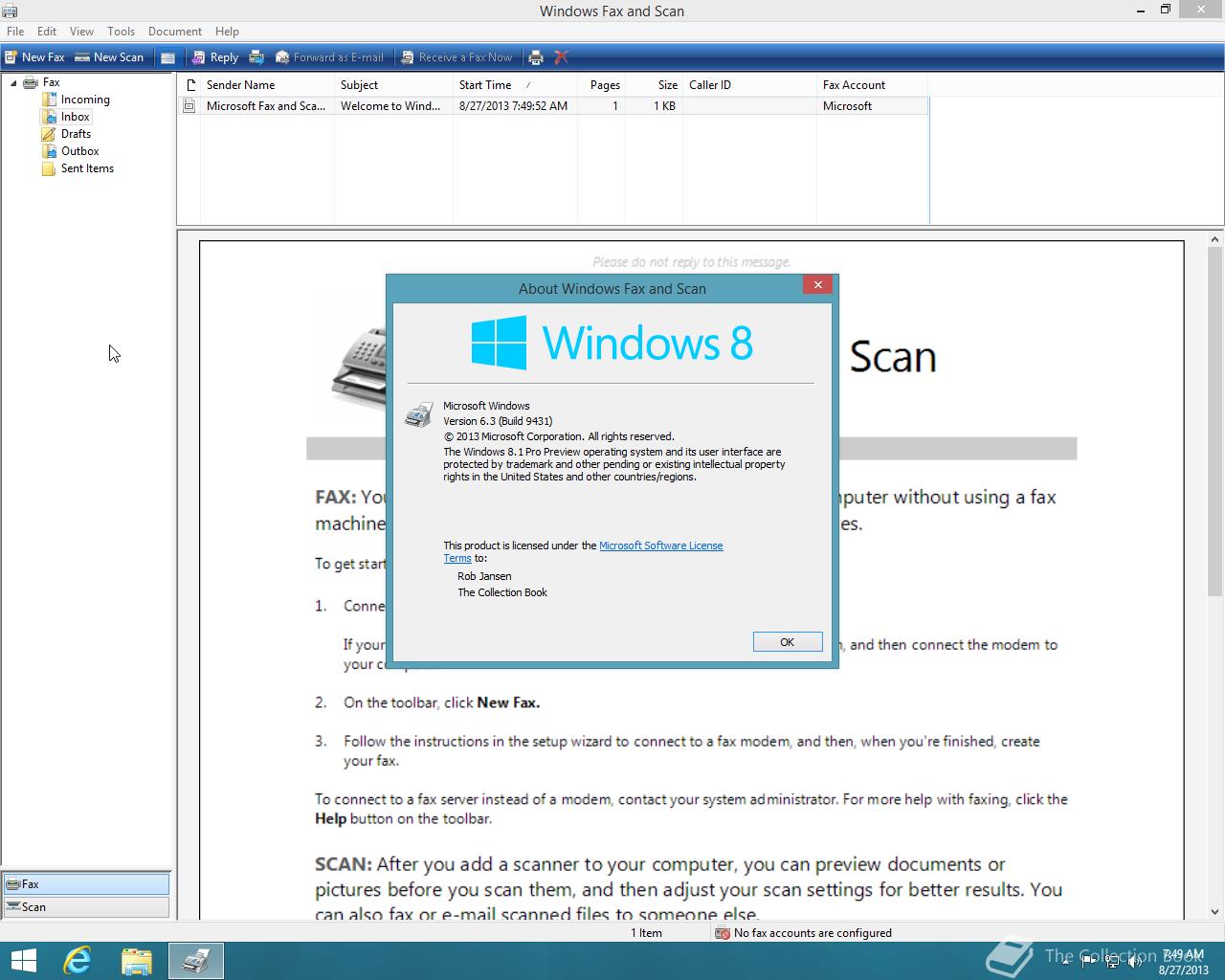Click the '1 Item' status bar text
This screenshot has height=980, width=1225.
tap(646, 933)
